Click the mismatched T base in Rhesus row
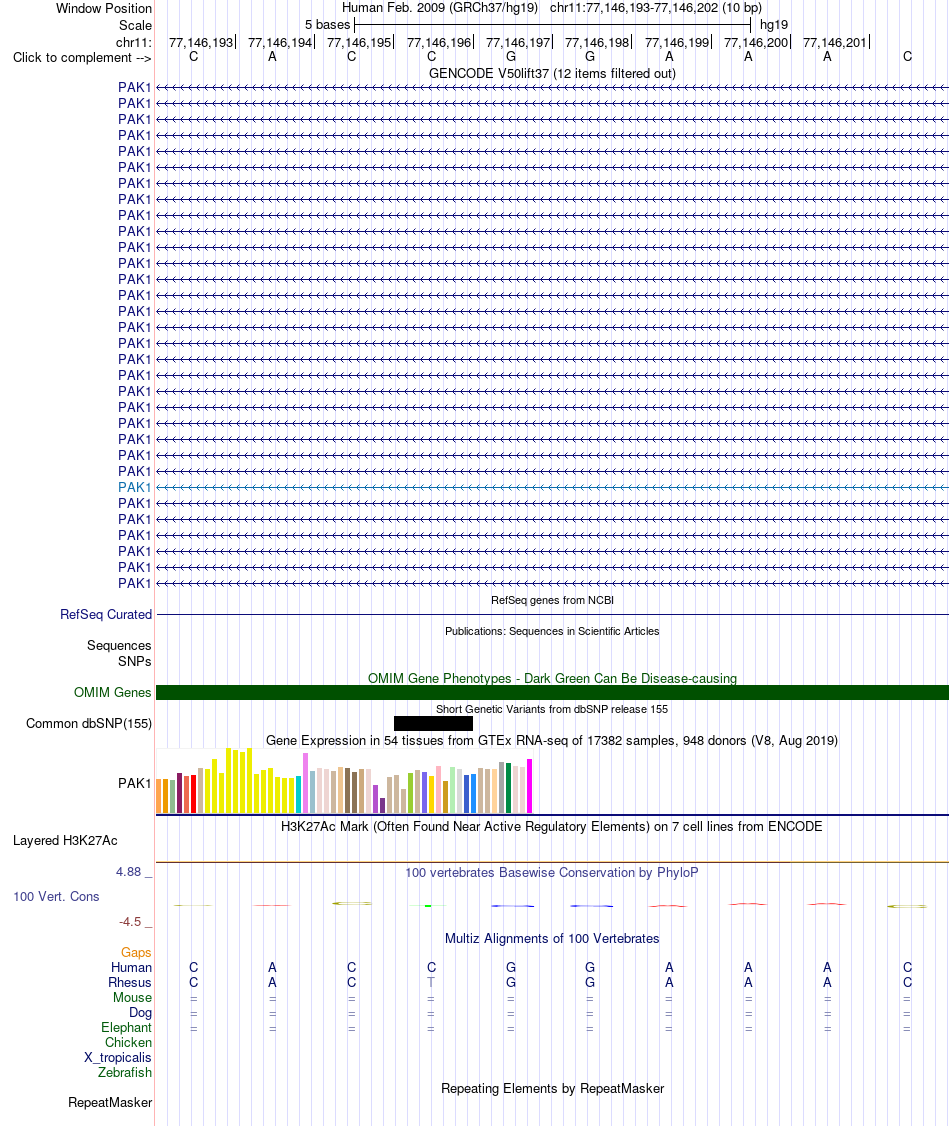 [x=431, y=982]
